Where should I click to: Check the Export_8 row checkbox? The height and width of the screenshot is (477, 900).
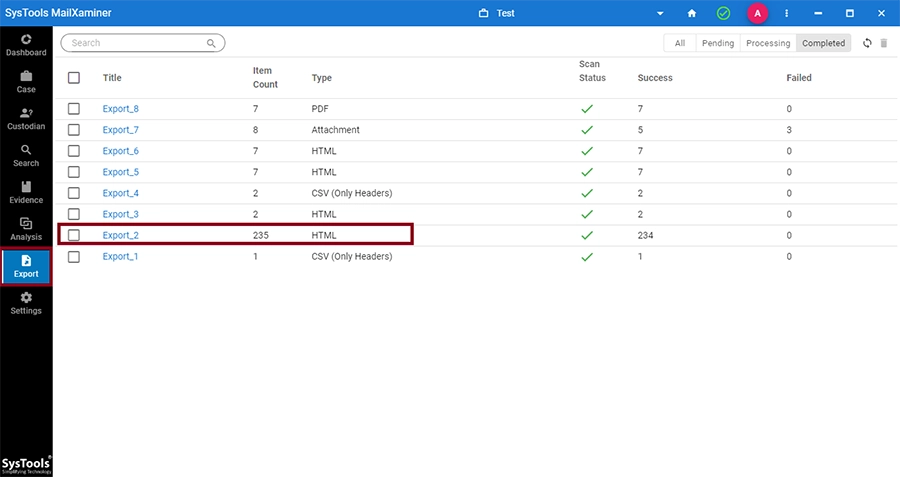tap(73, 108)
